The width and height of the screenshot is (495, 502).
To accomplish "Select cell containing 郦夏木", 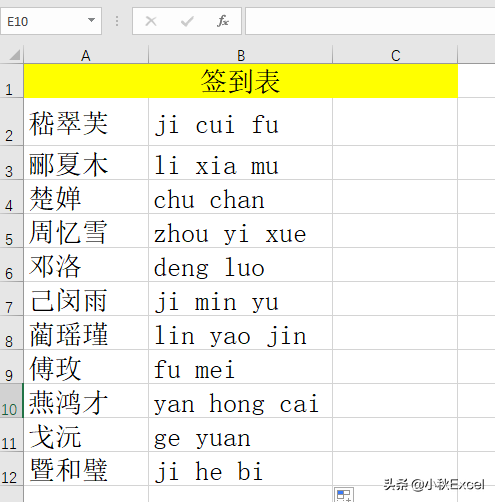I will 86,163.
